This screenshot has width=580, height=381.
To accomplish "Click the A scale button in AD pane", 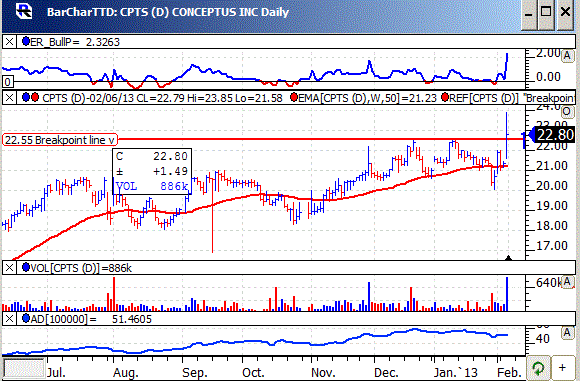I will coord(567,333).
